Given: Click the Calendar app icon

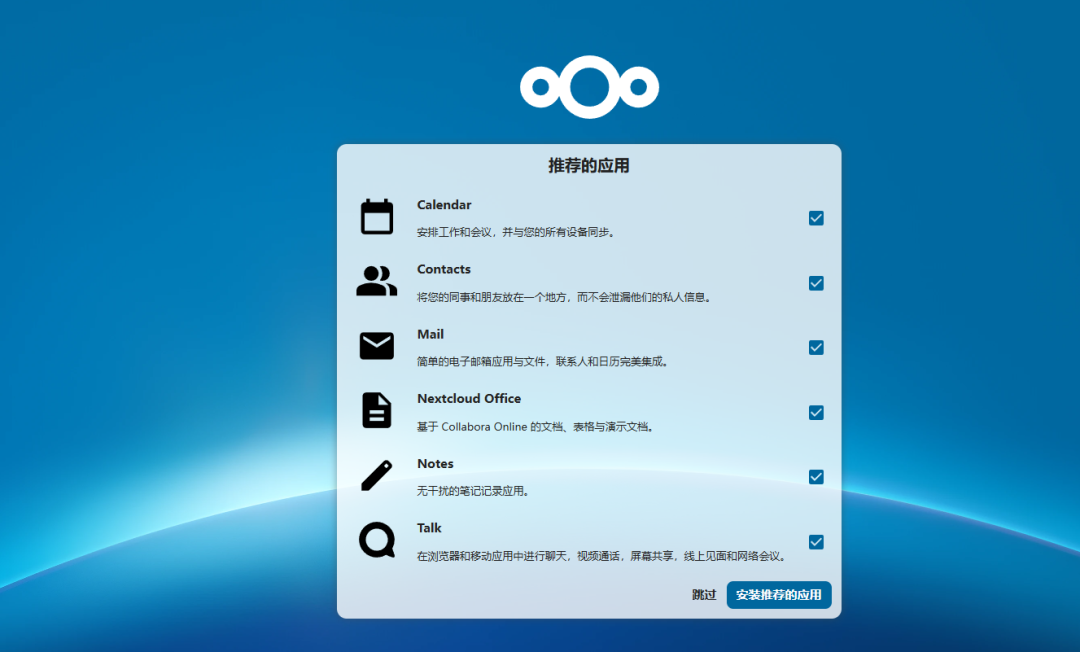Looking at the screenshot, I should click(x=377, y=217).
